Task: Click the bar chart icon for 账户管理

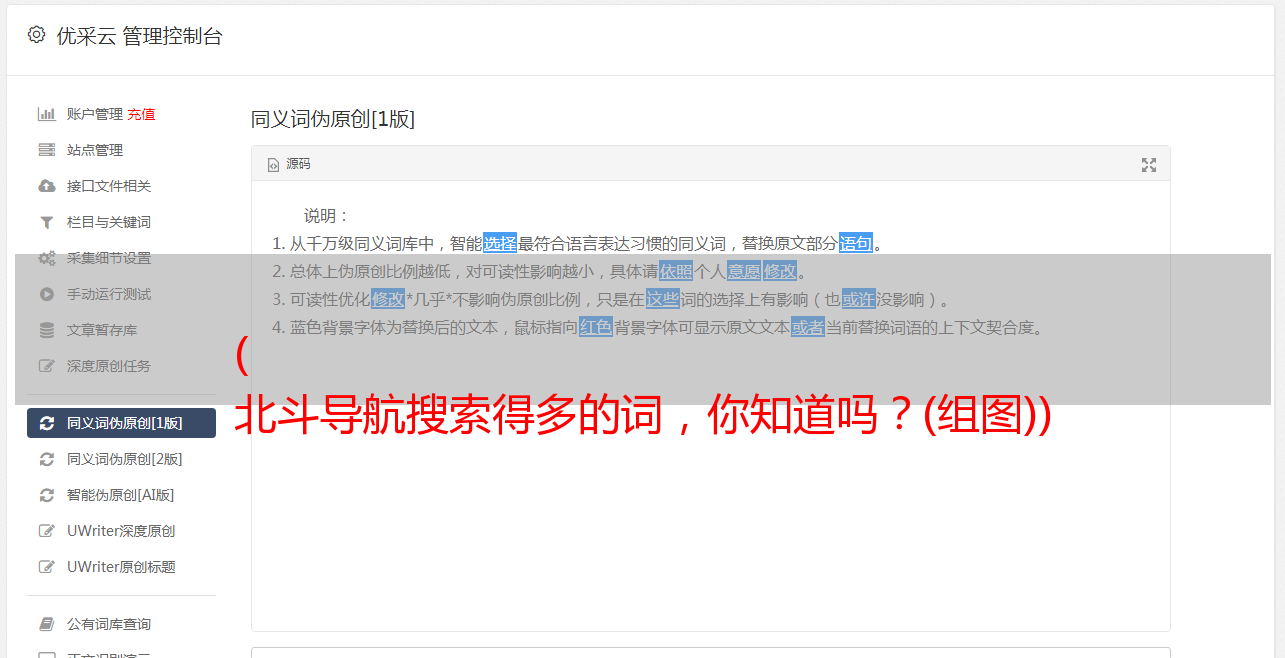Action: point(46,114)
